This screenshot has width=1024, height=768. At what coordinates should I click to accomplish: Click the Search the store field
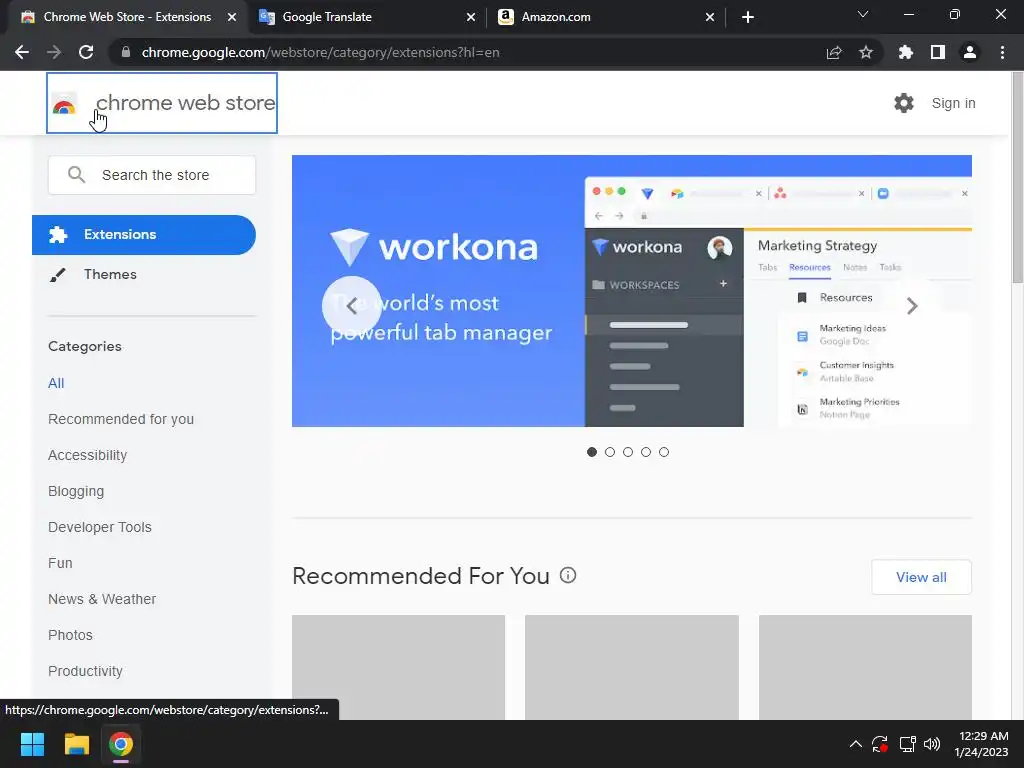point(152,174)
